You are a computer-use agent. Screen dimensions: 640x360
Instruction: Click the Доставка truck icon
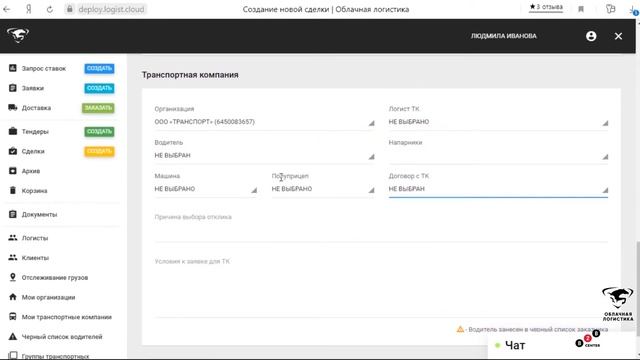[13, 108]
